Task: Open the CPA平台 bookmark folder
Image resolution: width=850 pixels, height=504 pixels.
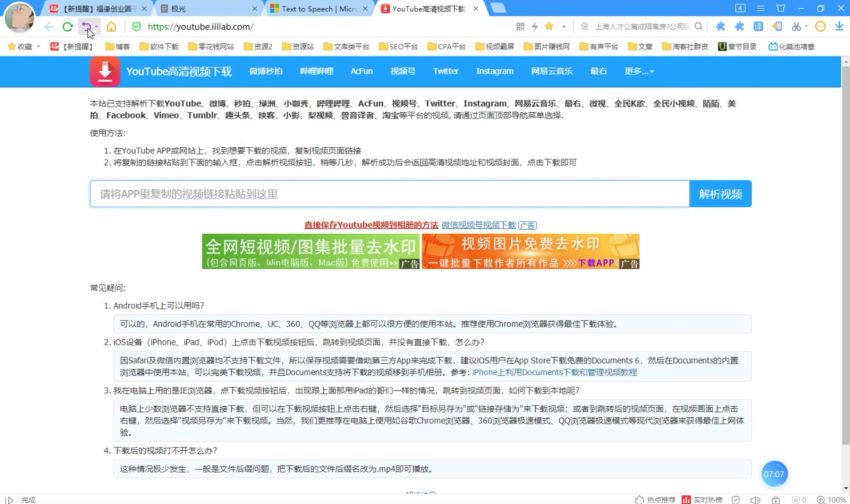Action: coord(446,47)
